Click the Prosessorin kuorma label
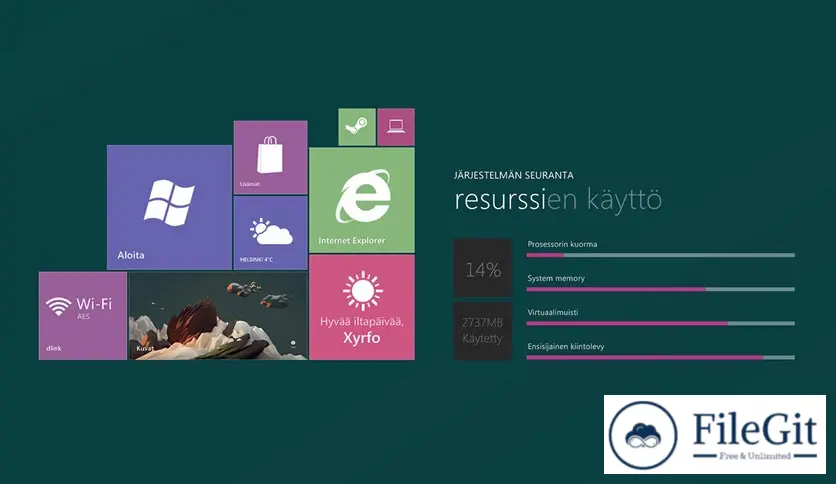Image resolution: width=836 pixels, height=484 pixels. [562, 244]
